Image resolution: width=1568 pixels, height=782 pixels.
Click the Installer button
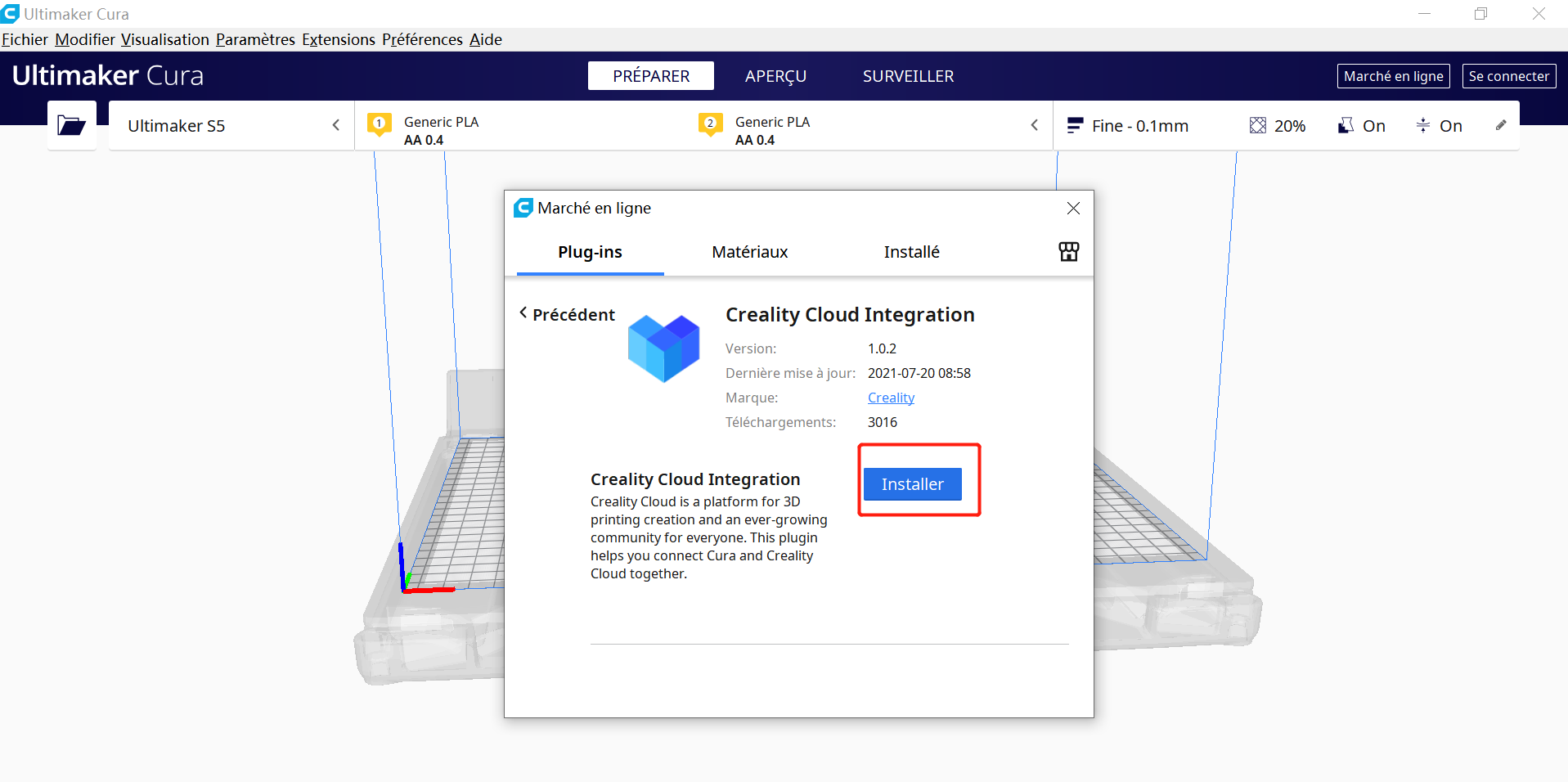(912, 483)
